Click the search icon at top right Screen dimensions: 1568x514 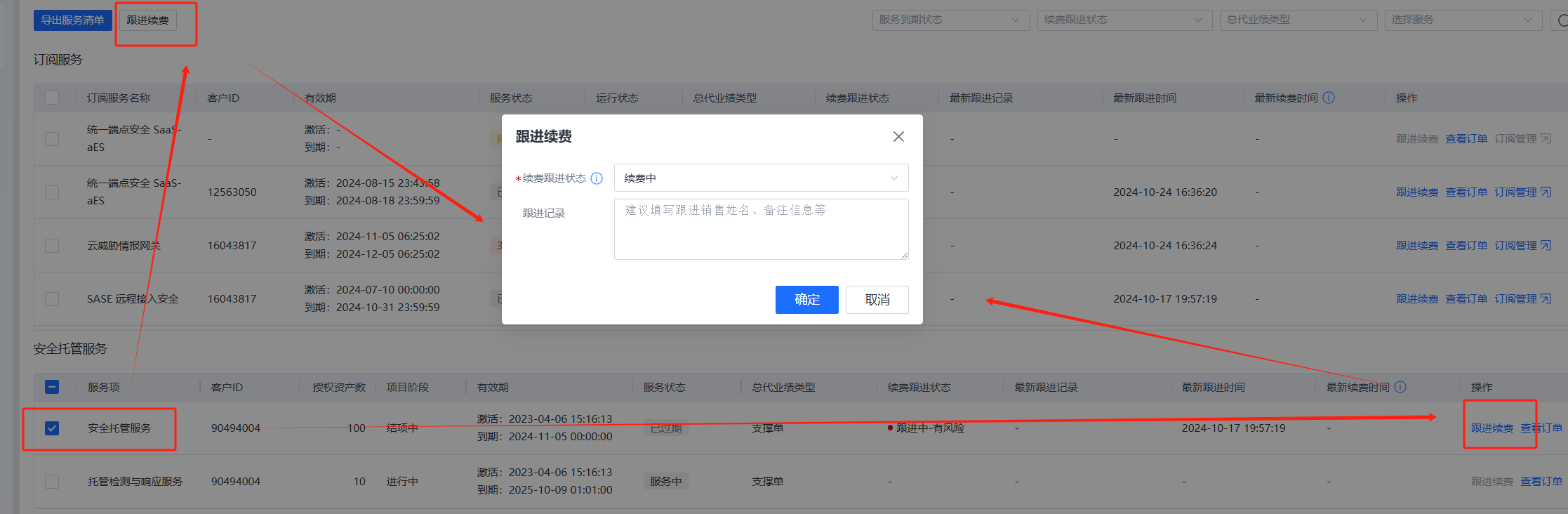[x=1562, y=20]
